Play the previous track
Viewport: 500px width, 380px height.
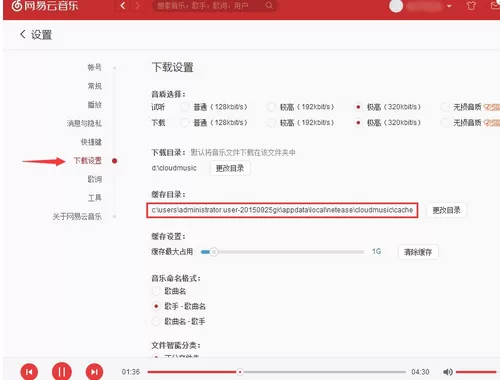[x=29, y=372]
